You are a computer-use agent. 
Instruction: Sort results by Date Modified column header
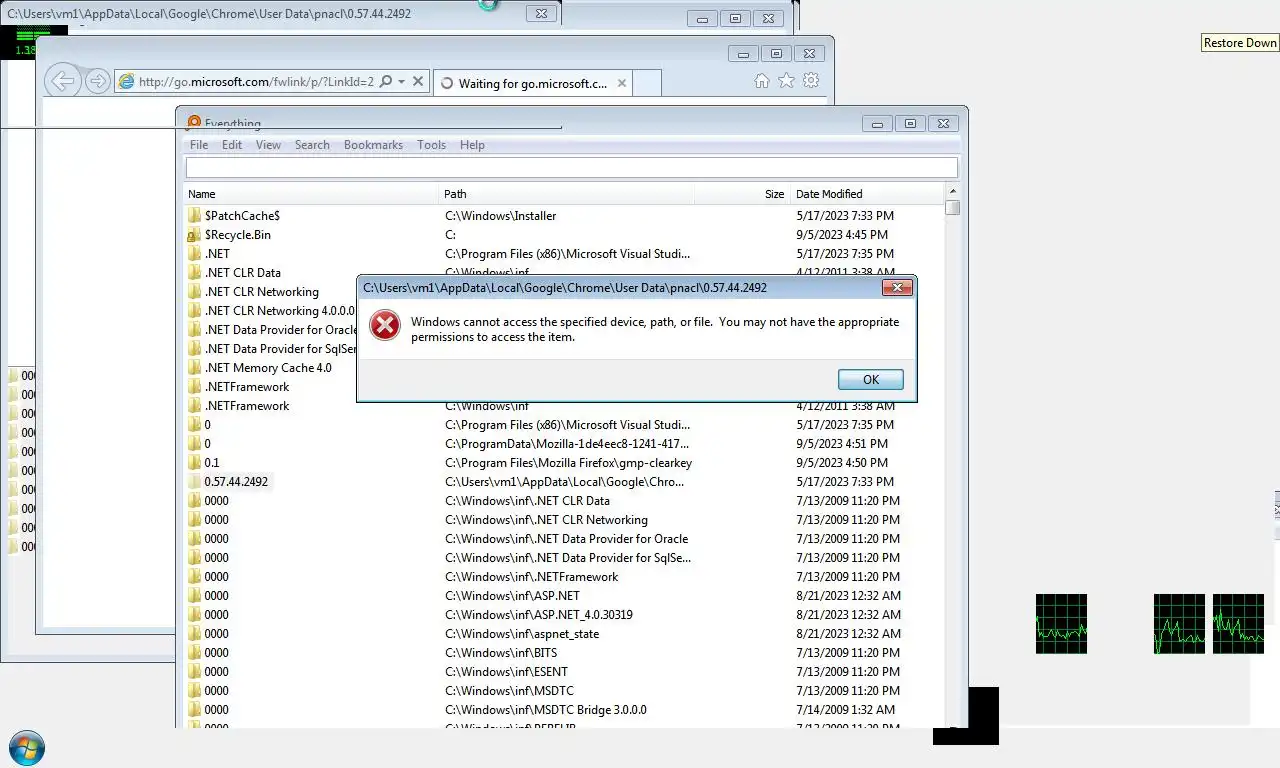[x=866, y=194]
